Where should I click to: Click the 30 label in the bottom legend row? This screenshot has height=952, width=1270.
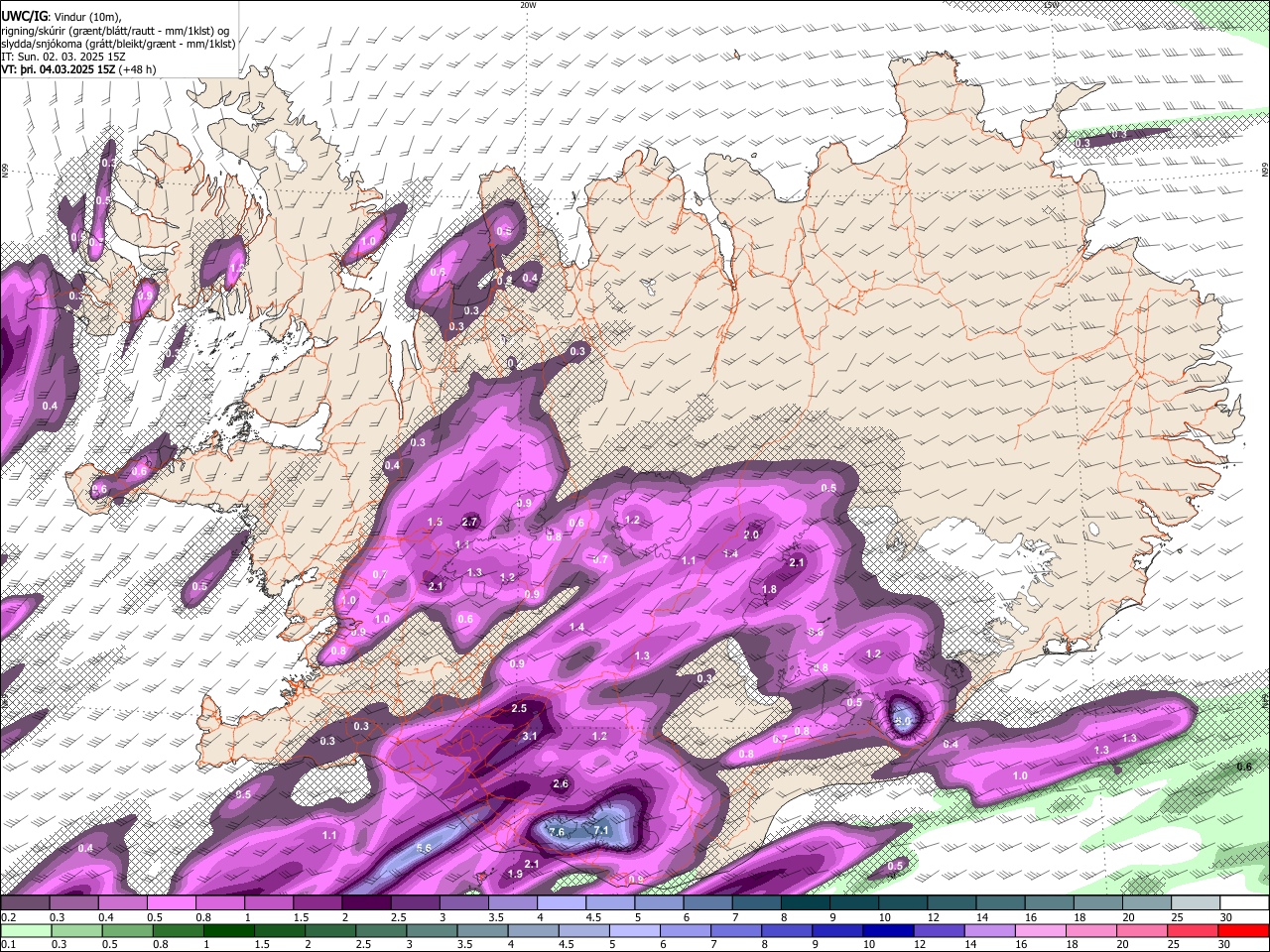coord(1225,944)
